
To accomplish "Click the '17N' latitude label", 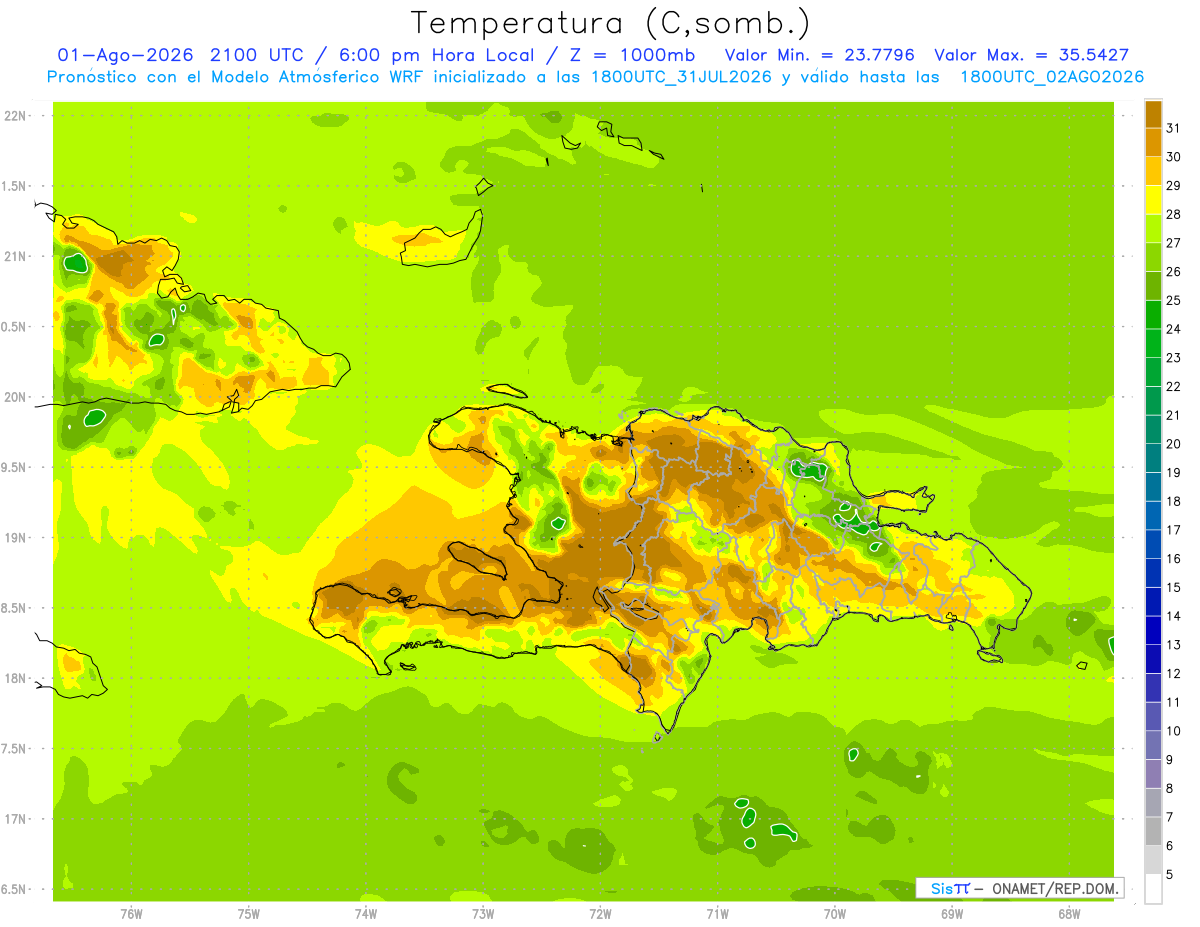I will click(15, 819).
